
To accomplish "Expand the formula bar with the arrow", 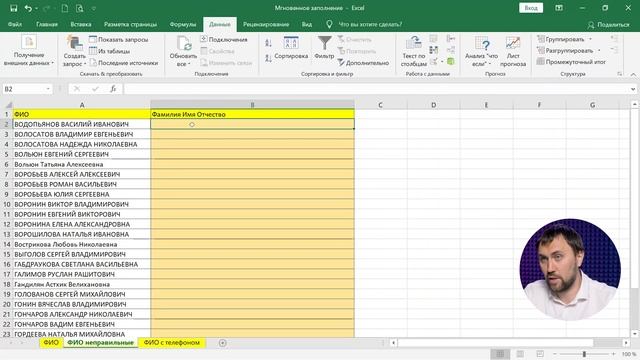I will [x=633, y=89].
